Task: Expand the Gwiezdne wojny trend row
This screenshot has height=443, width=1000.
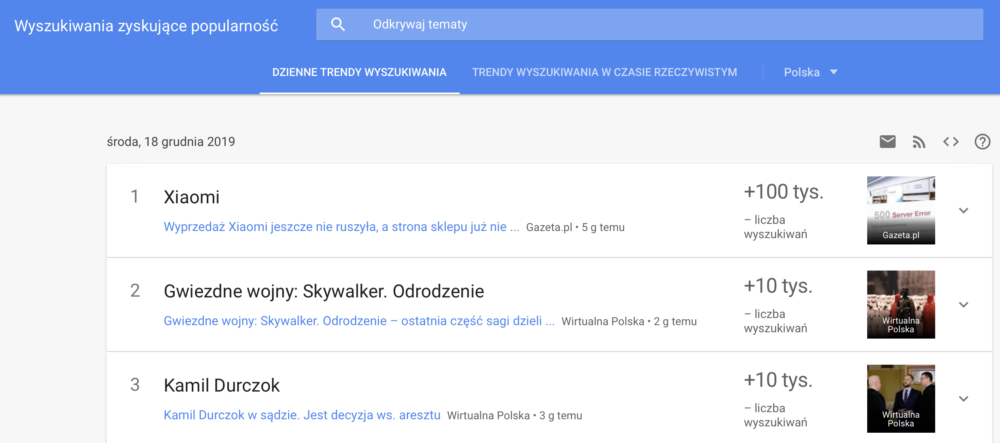Action: point(964,304)
